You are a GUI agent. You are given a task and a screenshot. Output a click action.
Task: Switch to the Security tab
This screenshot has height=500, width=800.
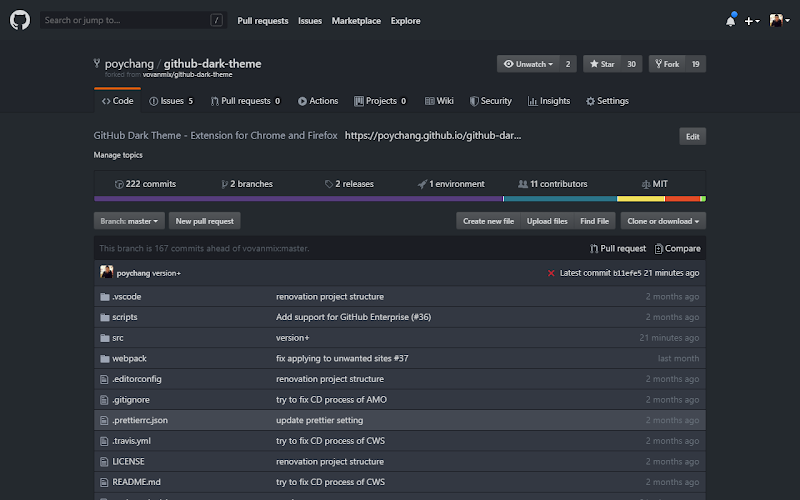click(490, 101)
